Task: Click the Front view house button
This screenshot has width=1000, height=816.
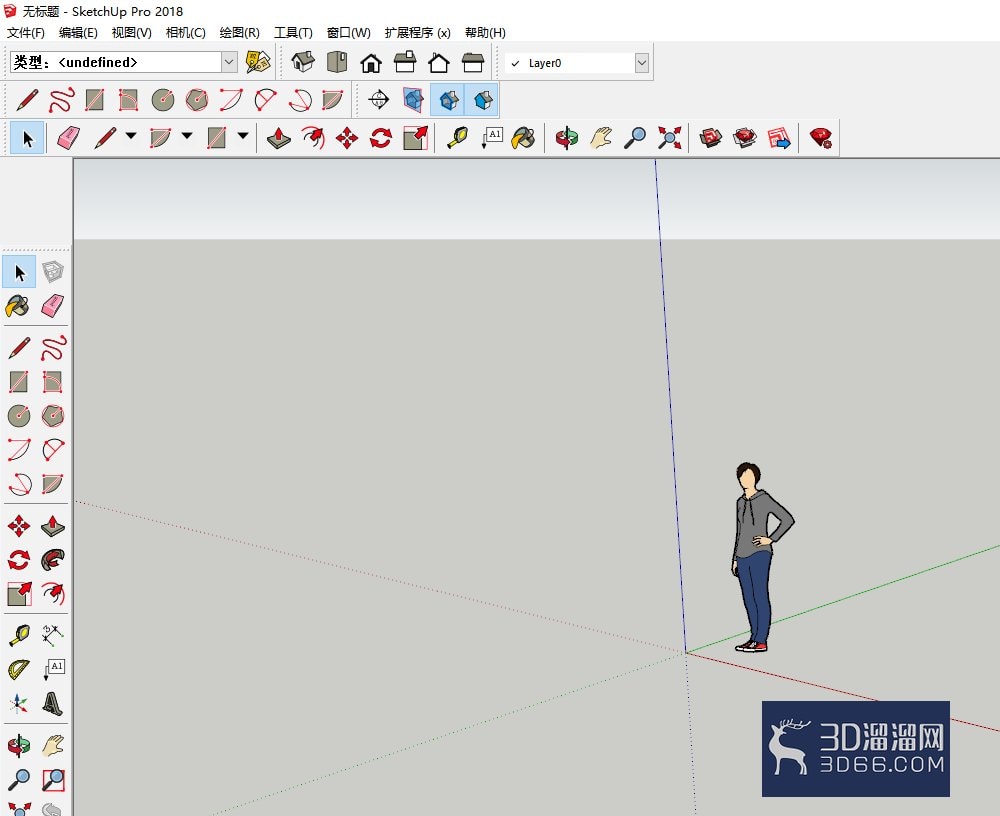Action: point(371,62)
